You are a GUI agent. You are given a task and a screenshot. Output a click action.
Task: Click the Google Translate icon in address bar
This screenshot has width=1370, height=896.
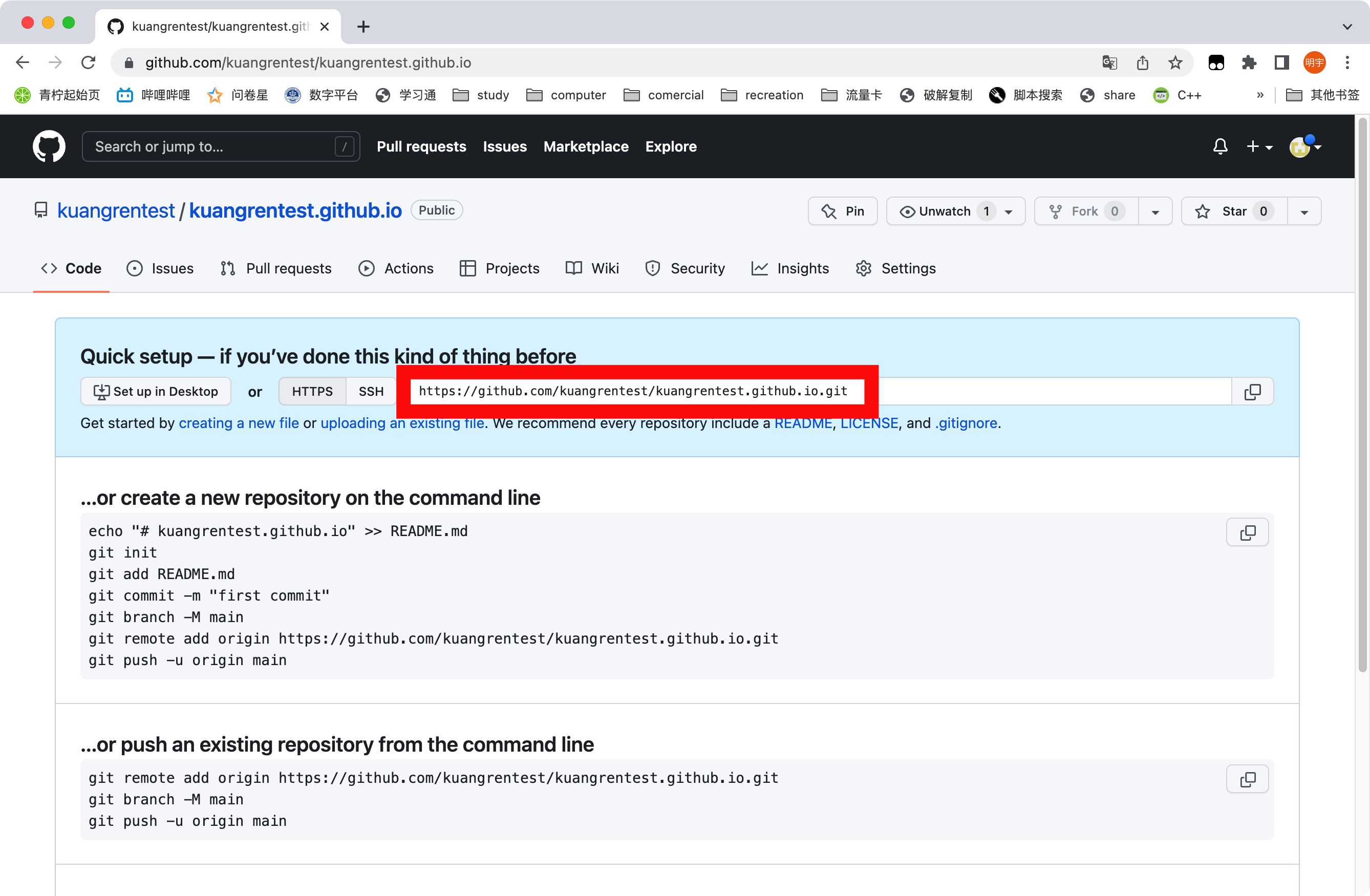coord(1109,62)
